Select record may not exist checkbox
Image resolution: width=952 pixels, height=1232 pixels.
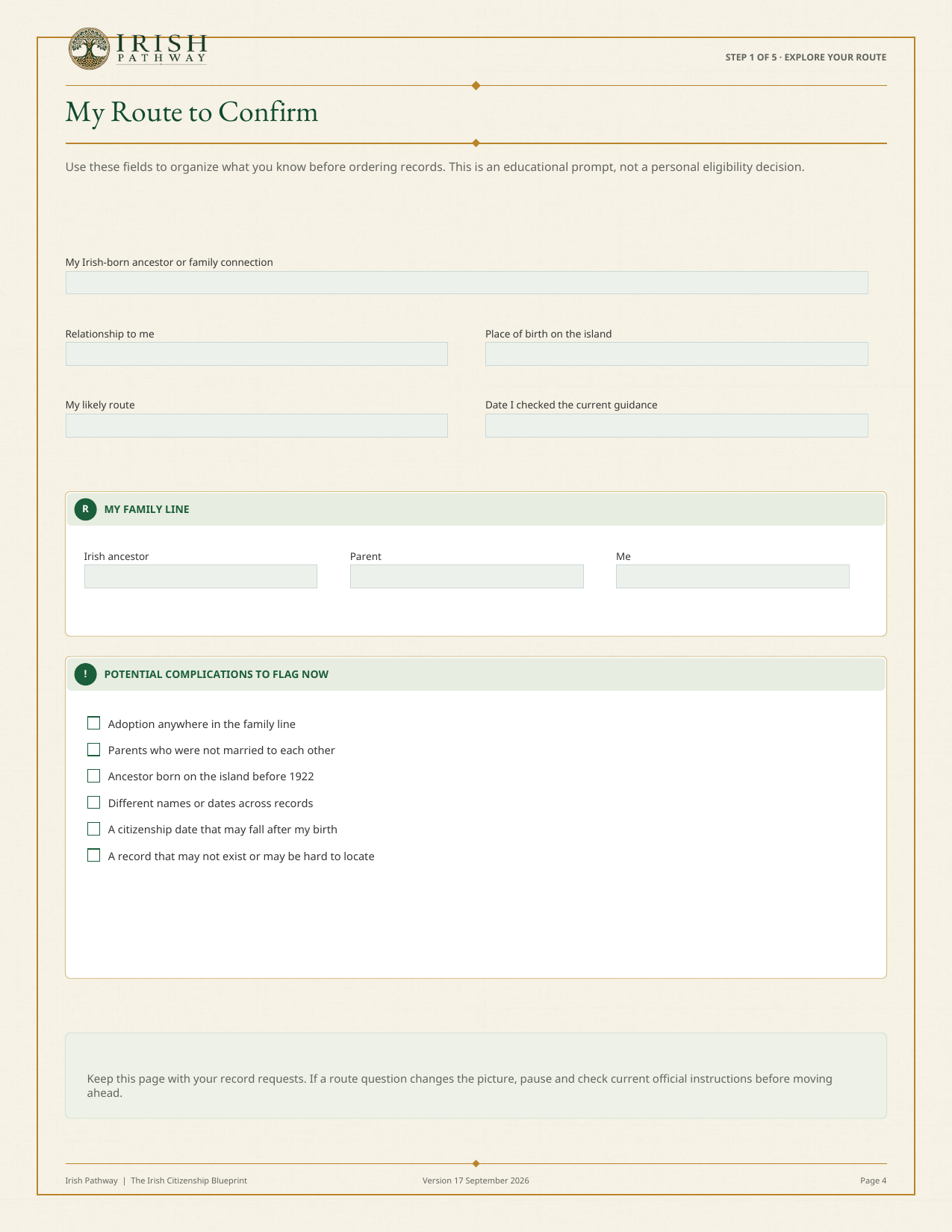pyautogui.click(x=93, y=856)
